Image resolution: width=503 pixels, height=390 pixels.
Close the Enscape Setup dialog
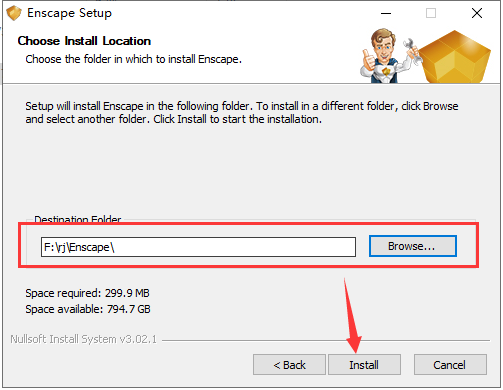click(477, 13)
